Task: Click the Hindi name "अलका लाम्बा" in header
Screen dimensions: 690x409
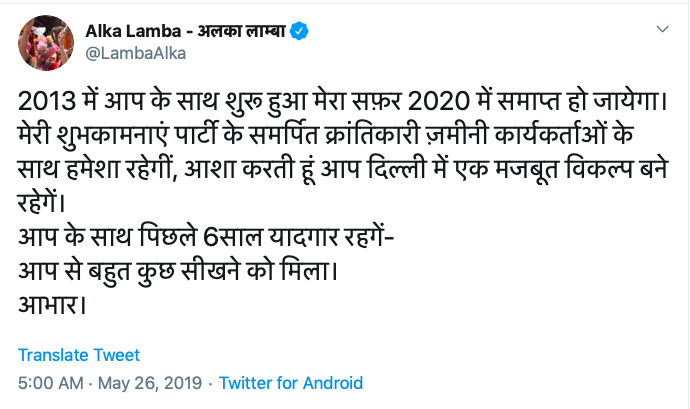Action: (x=238, y=31)
